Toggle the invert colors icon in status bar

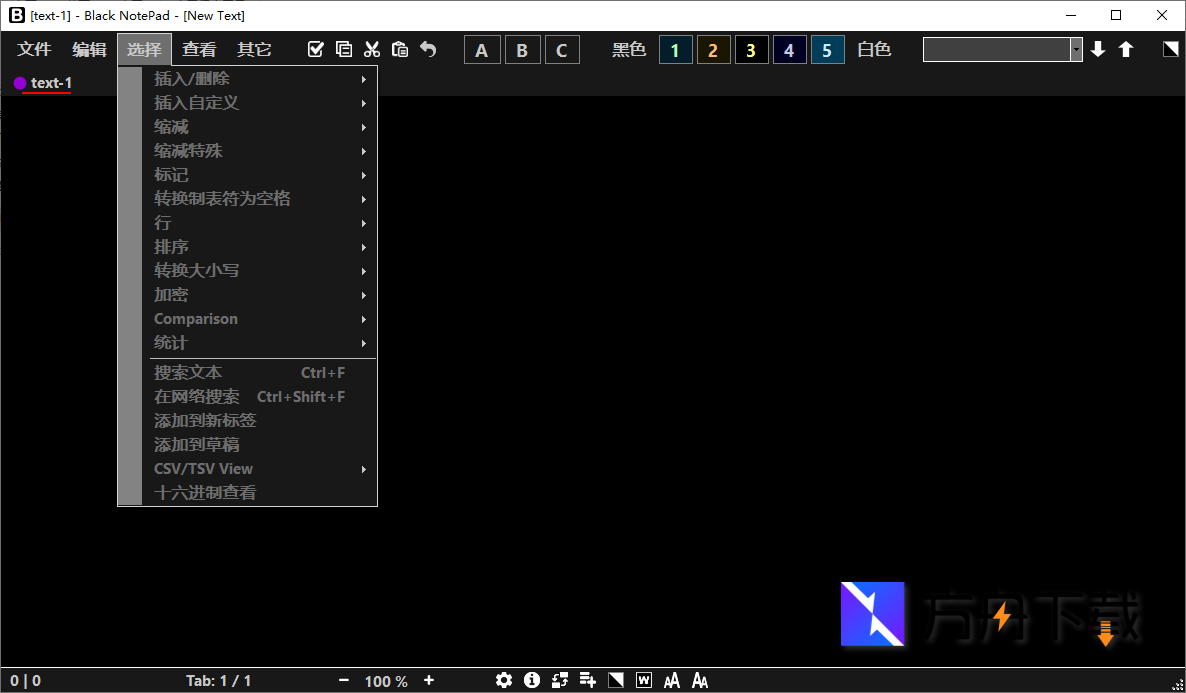click(x=616, y=680)
